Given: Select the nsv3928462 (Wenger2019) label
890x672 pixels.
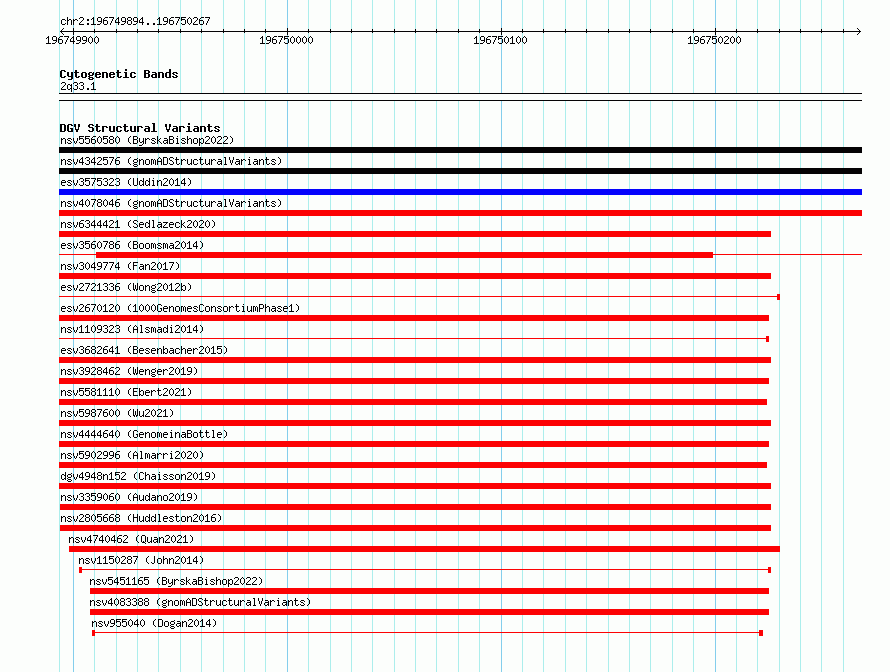Looking at the screenshot, I should 129,371.
